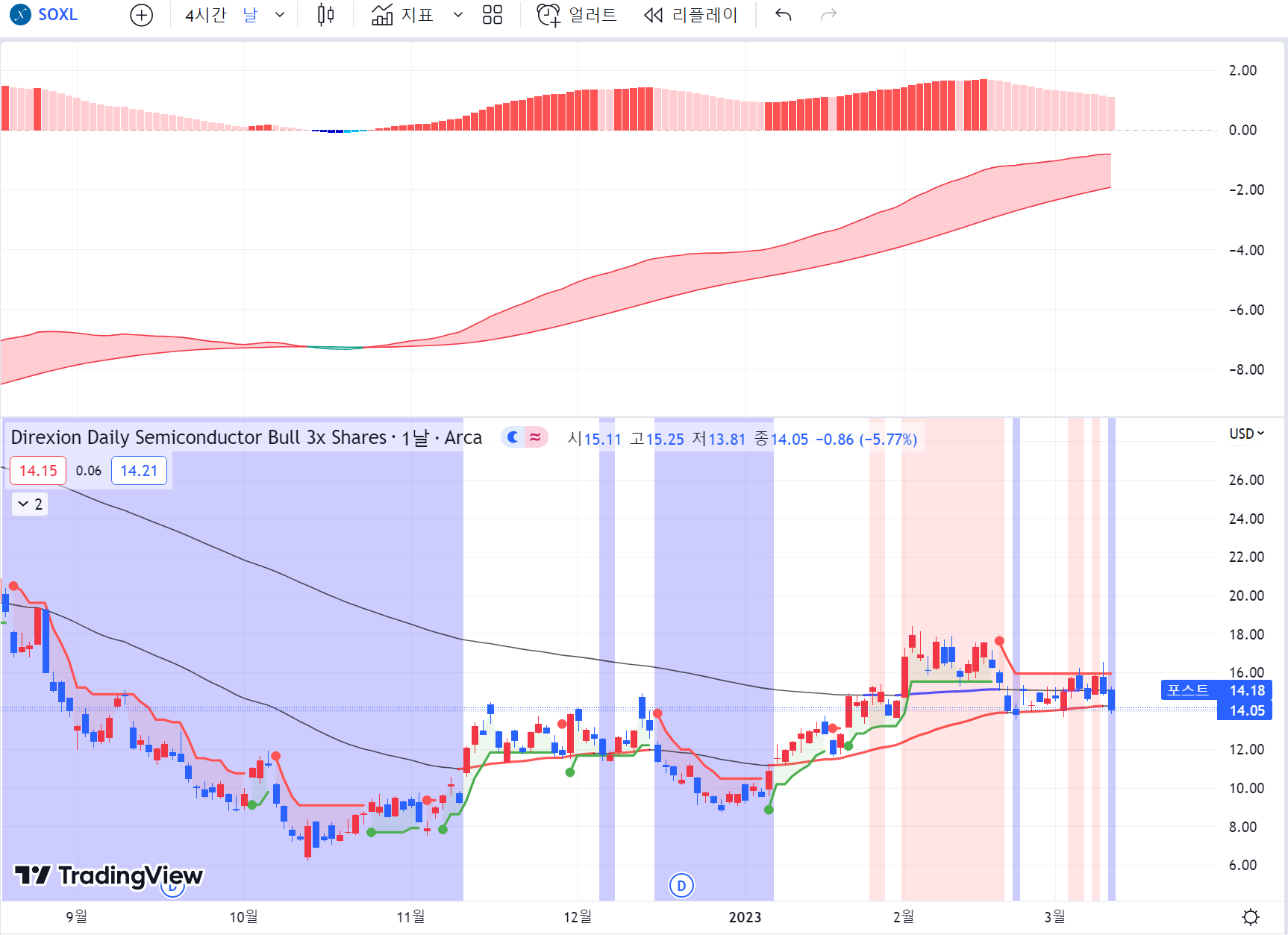The image size is (1288, 935).
Task: Open the USD currency dropdown
Action: pyautogui.click(x=1246, y=434)
